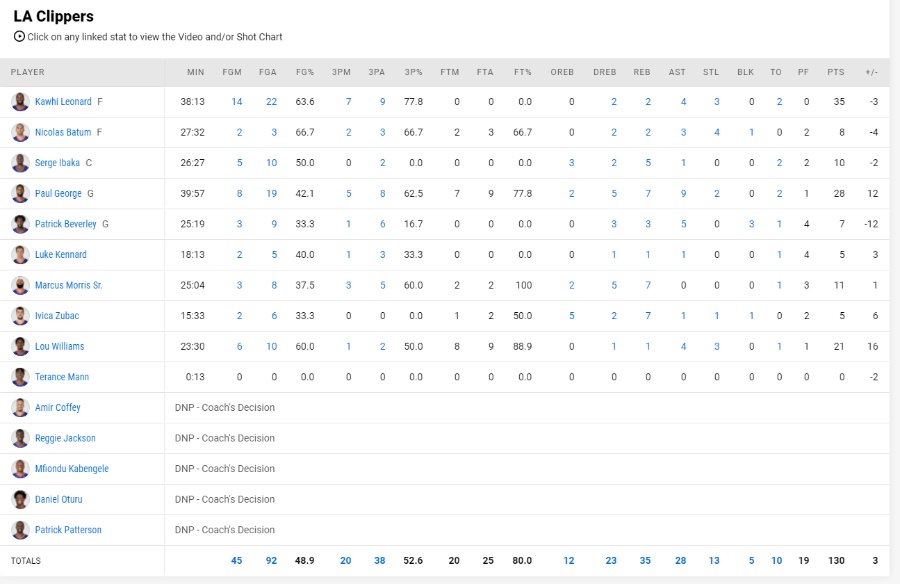Click the FG% column header

pos(305,72)
